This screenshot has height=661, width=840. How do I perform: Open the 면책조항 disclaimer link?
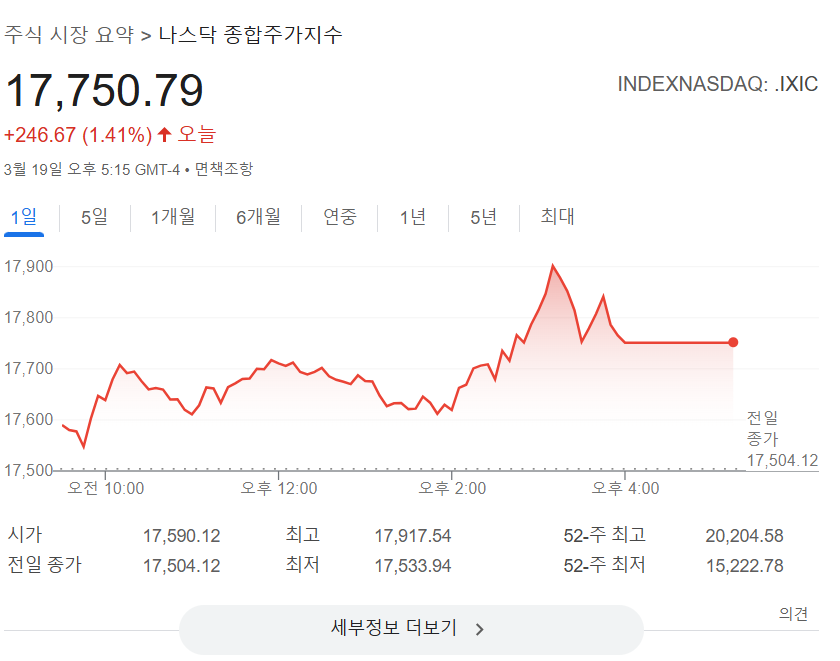point(223,169)
